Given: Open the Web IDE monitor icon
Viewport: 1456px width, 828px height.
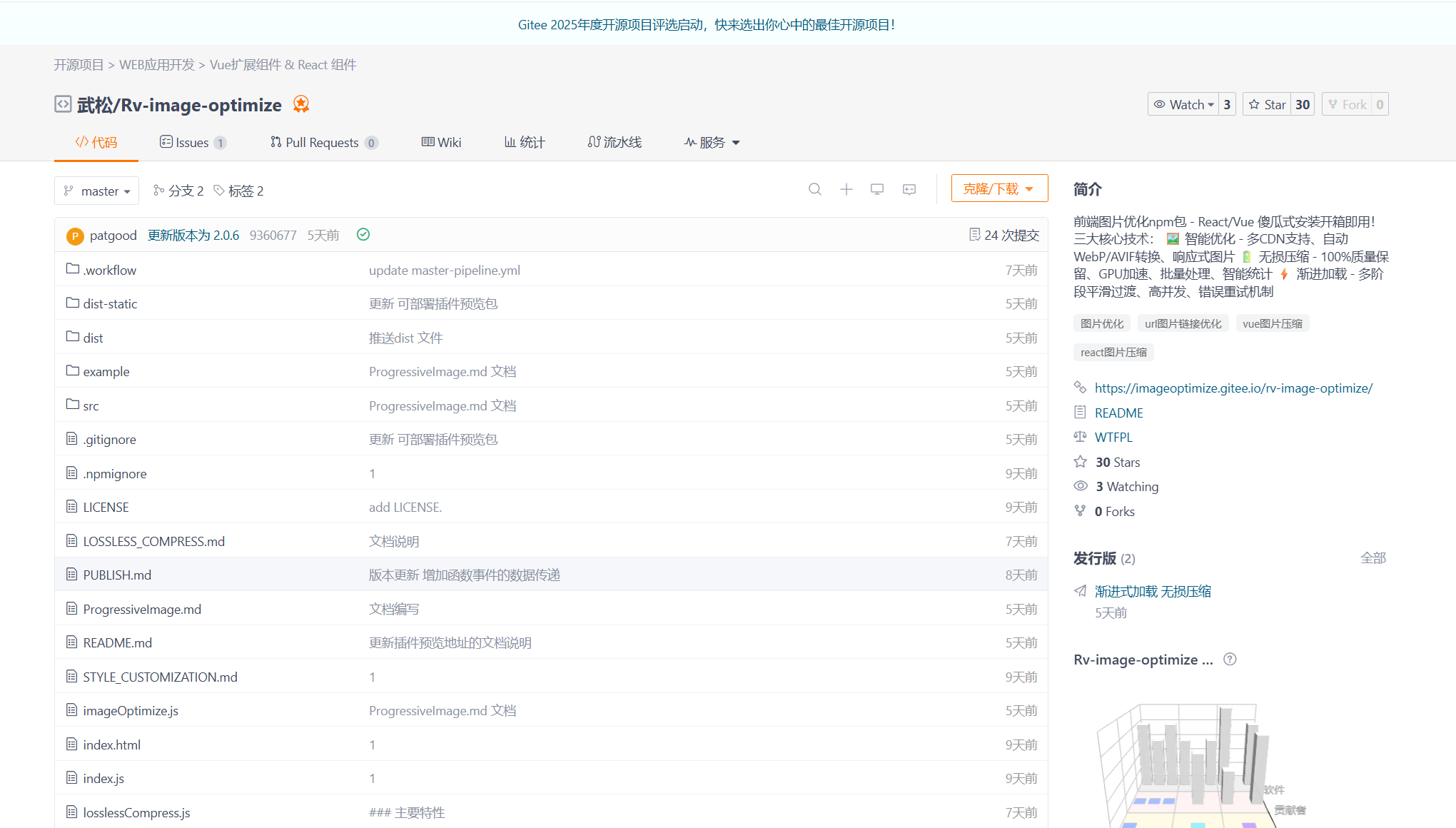Looking at the screenshot, I should click(877, 189).
